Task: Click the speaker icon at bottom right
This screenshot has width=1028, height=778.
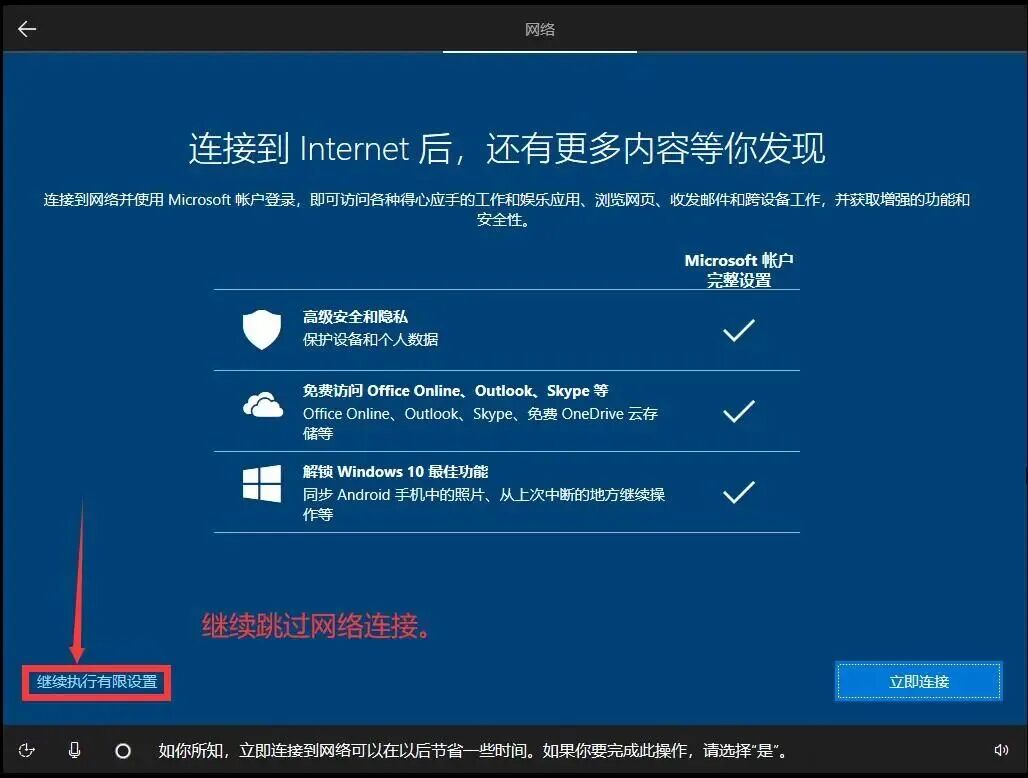Action: point(1003,748)
